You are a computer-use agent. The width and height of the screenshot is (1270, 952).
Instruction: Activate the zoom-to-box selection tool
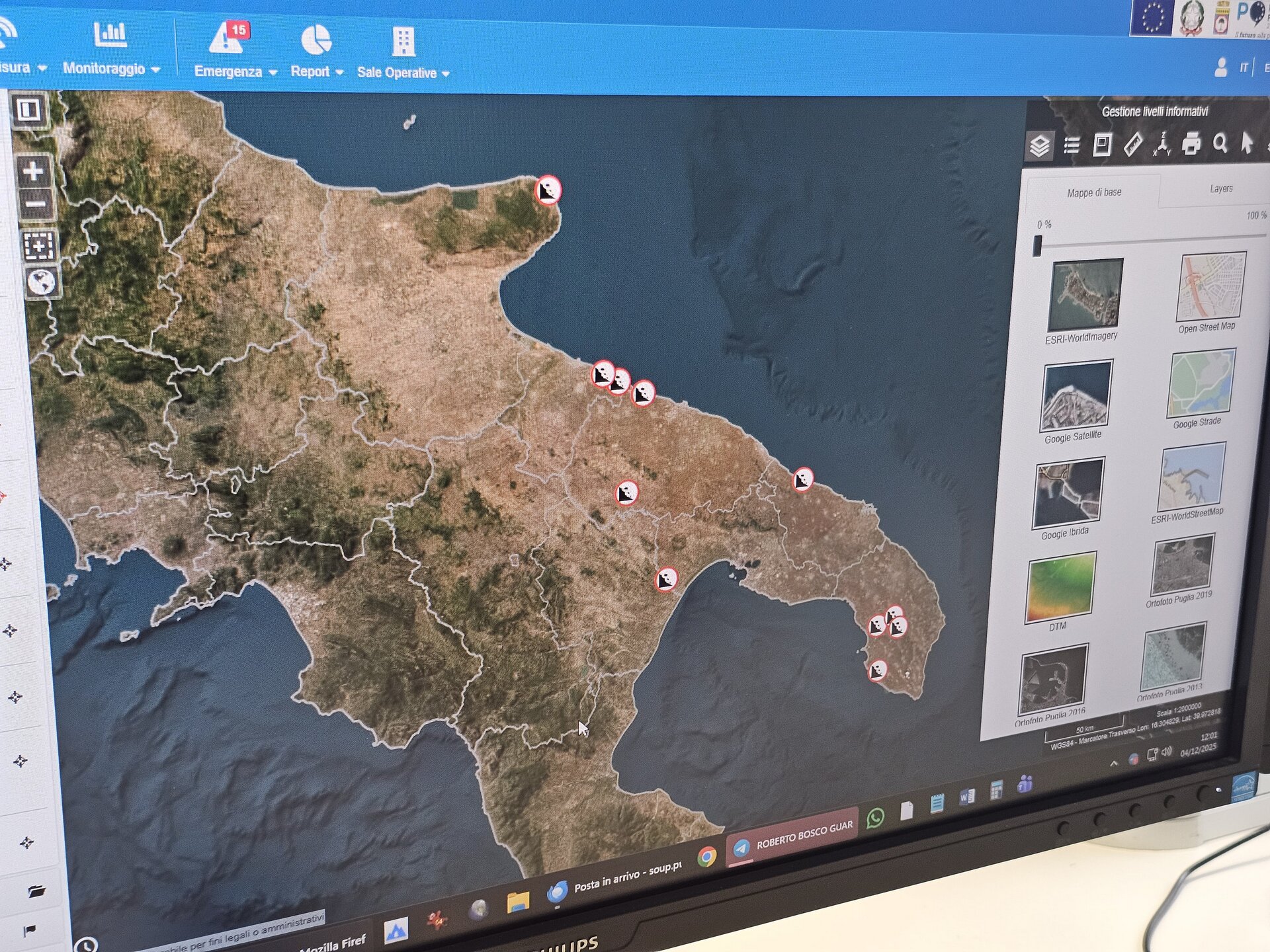[39, 247]
